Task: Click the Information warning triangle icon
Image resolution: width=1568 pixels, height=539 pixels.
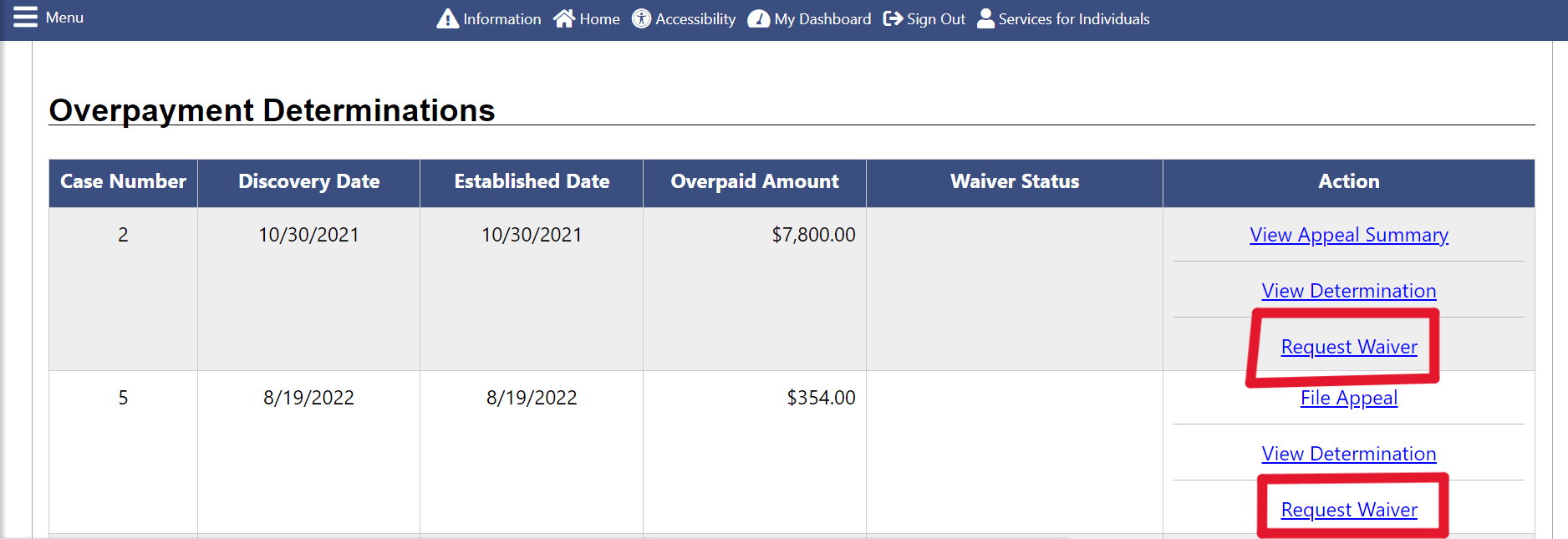Action: pos(448,18)
